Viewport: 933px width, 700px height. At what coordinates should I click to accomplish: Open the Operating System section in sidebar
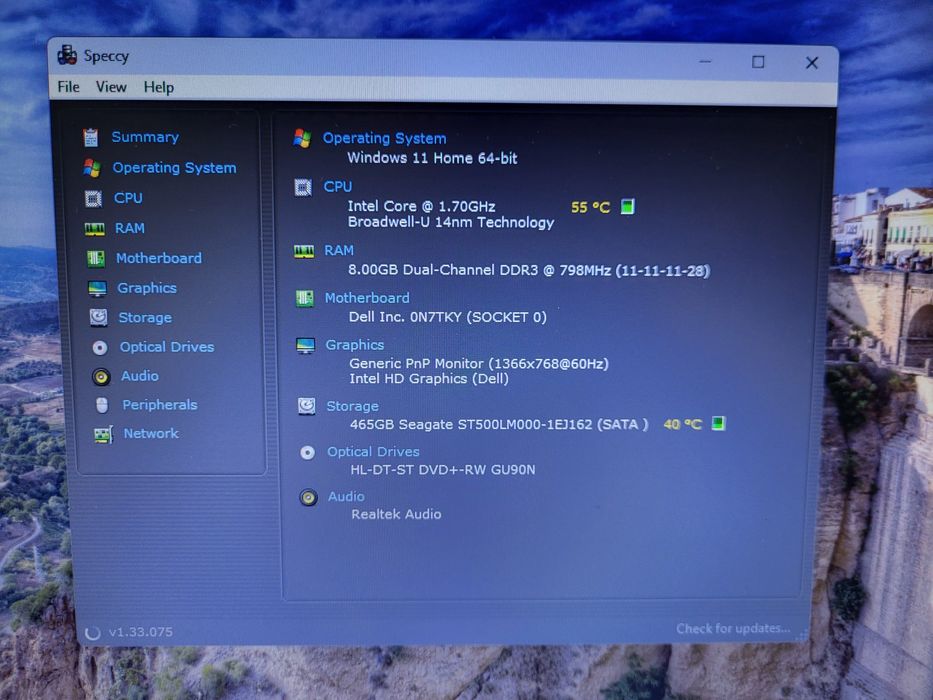(x=174, y=168)
